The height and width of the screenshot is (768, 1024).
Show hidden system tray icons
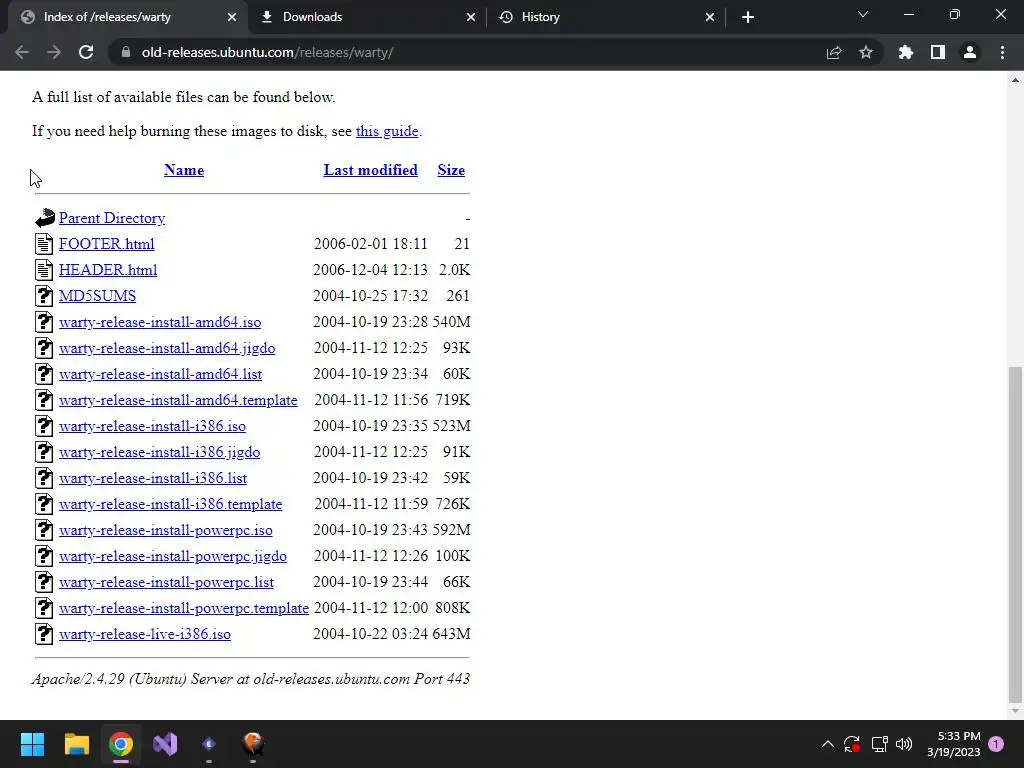(827, 744)
